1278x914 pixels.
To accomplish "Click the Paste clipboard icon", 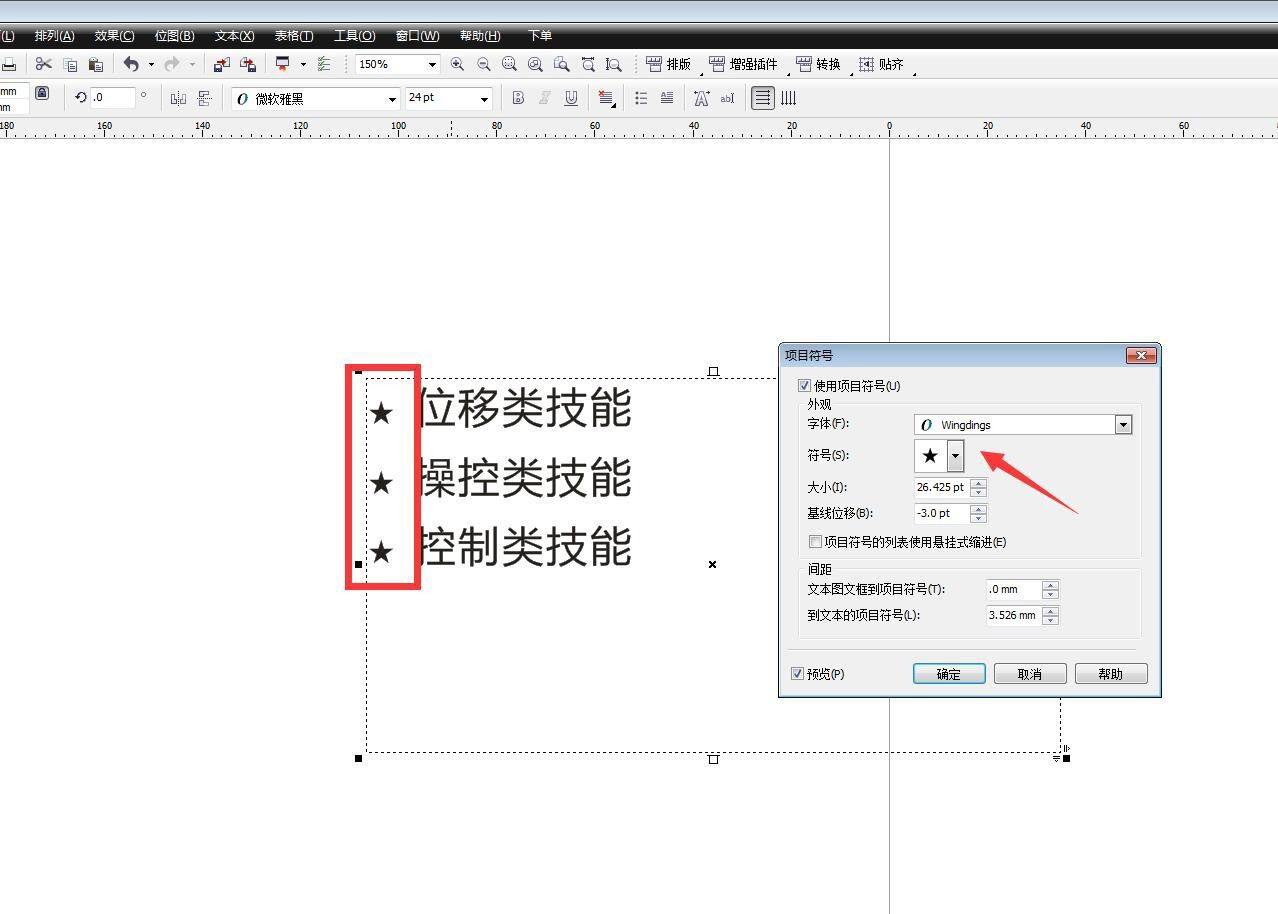I will click(96, 64).
